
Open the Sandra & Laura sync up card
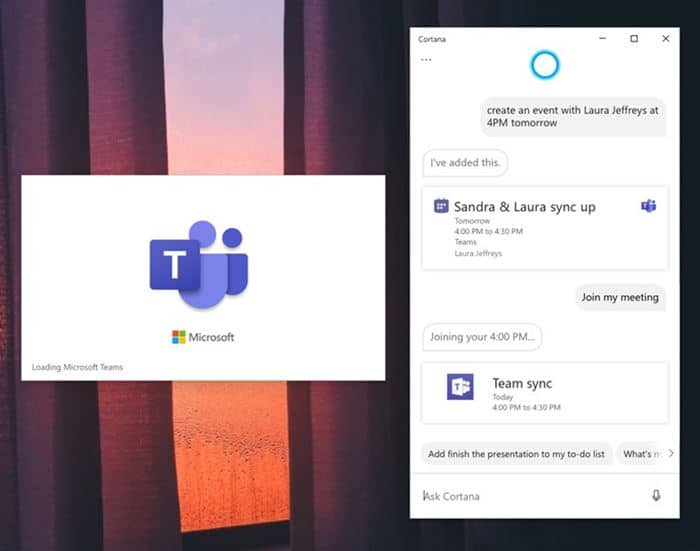click(x=545, y=228)
